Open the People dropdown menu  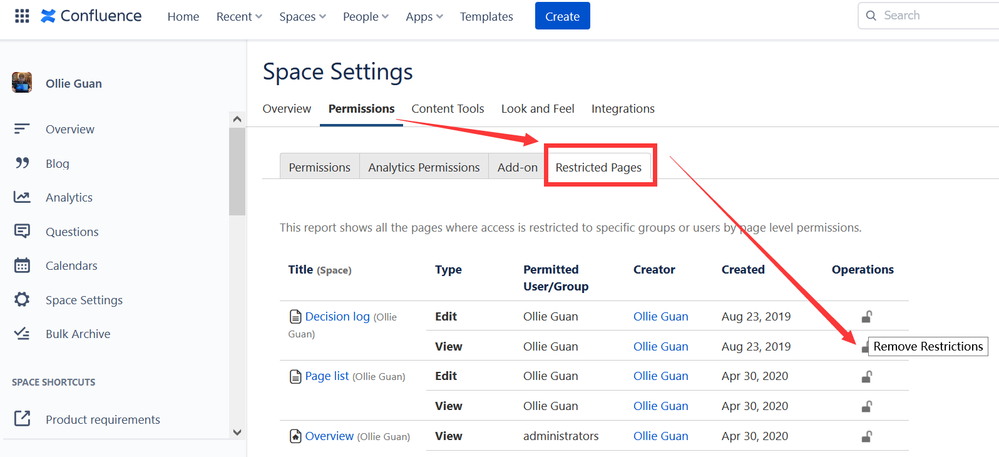366,17
